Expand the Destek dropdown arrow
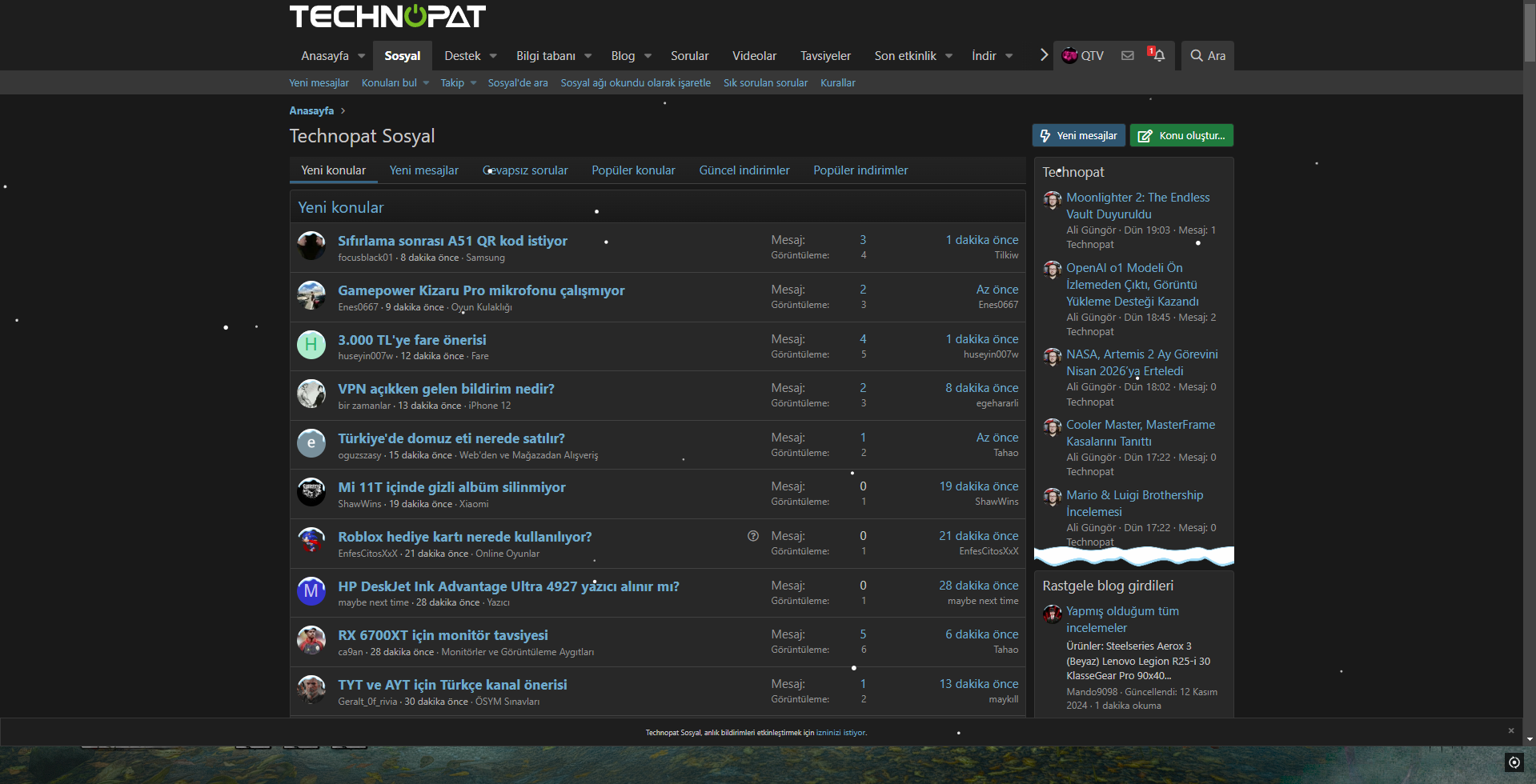 pyautogui.click(x=493, y=56)
